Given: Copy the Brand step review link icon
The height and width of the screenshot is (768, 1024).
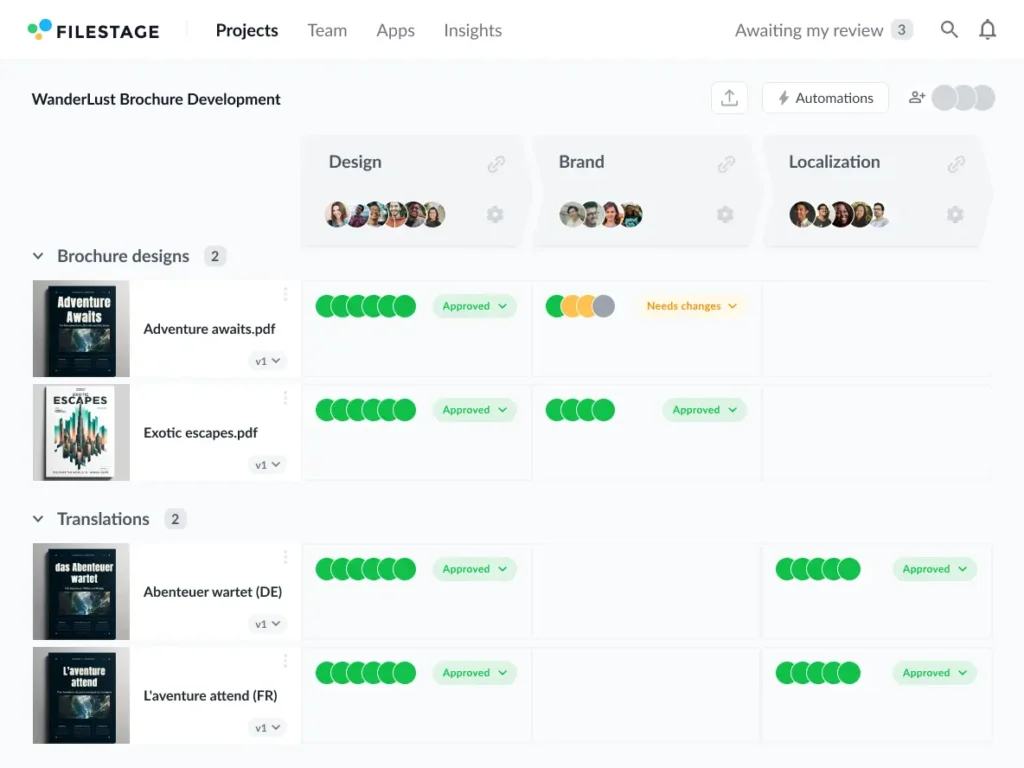Looking at the screenshot, I should [726, 163].
